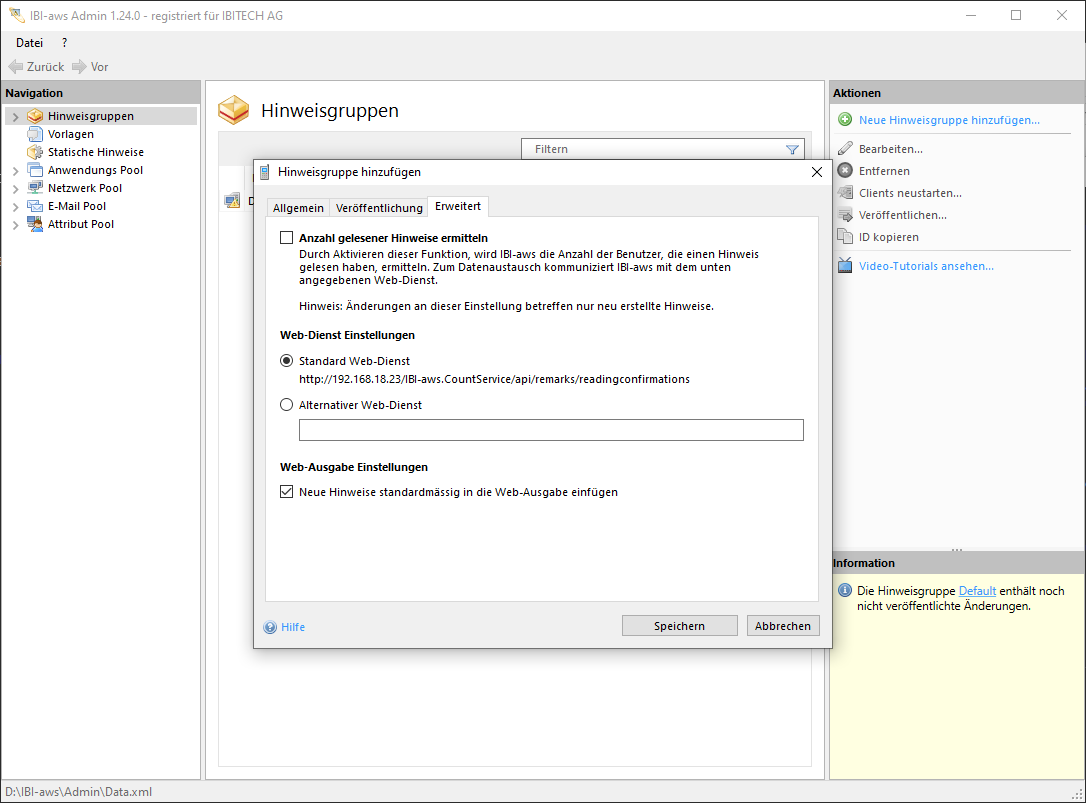Click the E-Mail Pool icon
The width and height of the screenshot is (1086, 803).
pos(35,206)
